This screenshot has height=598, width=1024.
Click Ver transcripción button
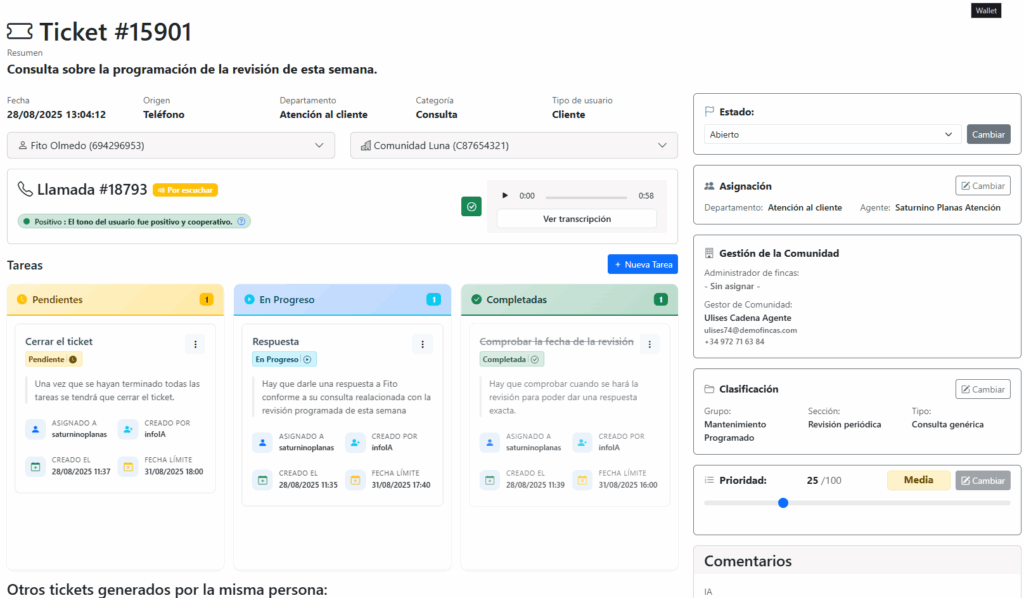[x=576, y=219]
